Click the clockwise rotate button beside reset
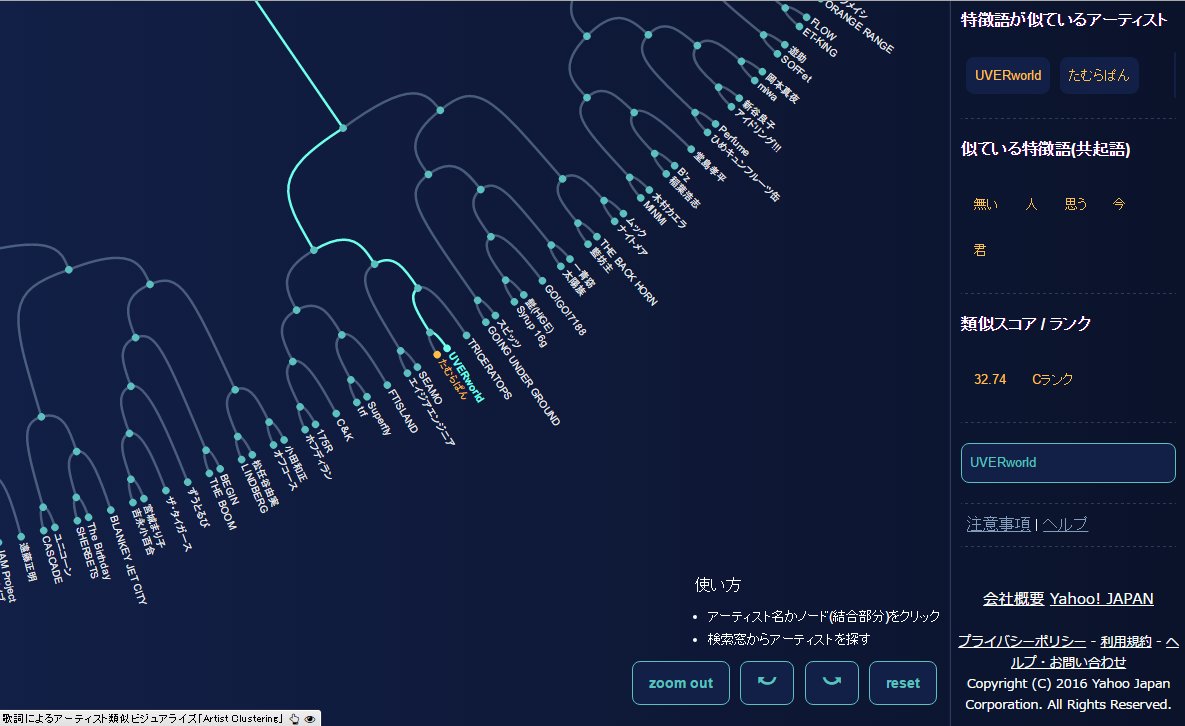 pyautogui.click(x=831, y=683)
